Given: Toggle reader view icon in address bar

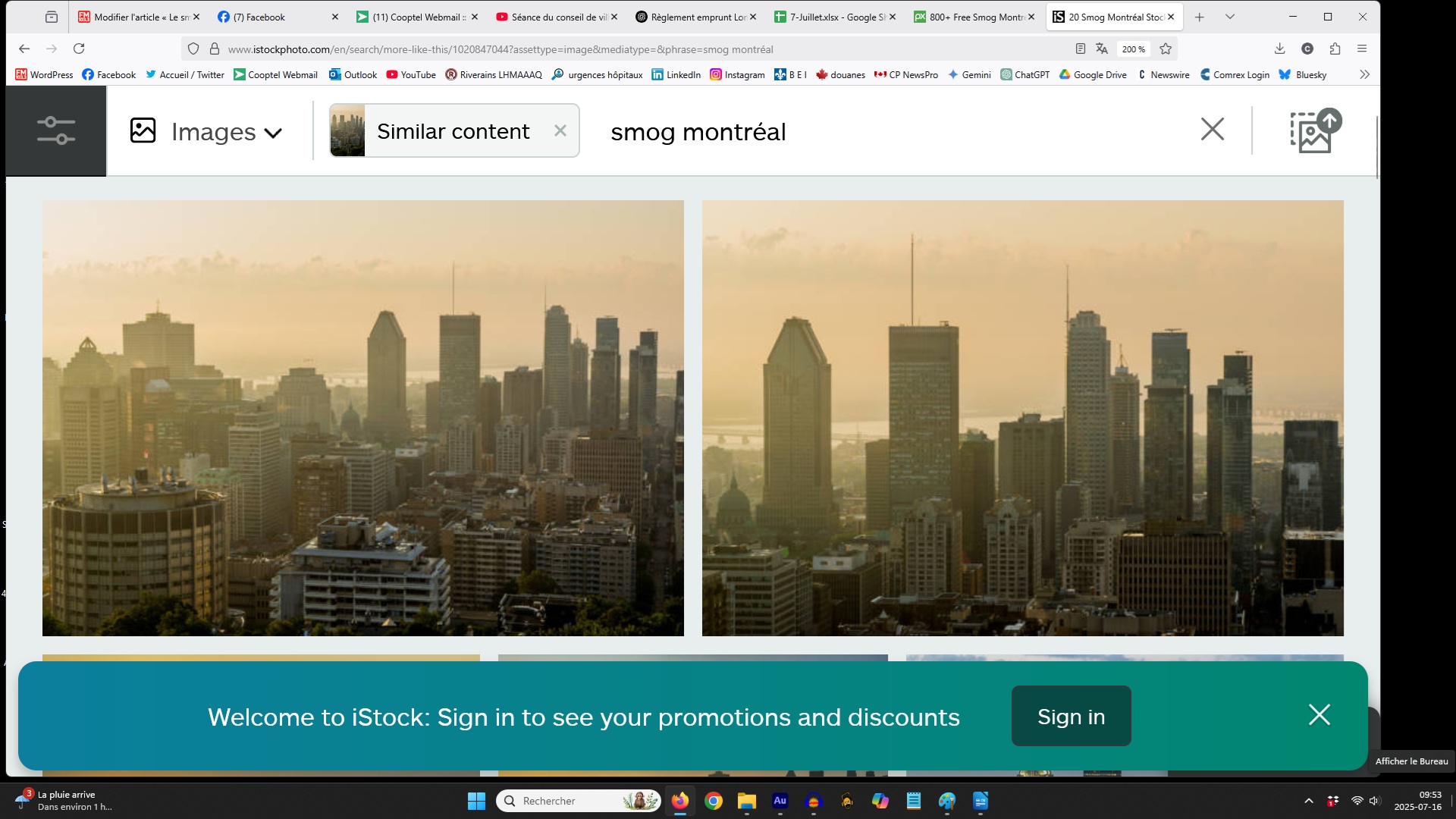Looking at the screenshot, I should point(1080,49).
